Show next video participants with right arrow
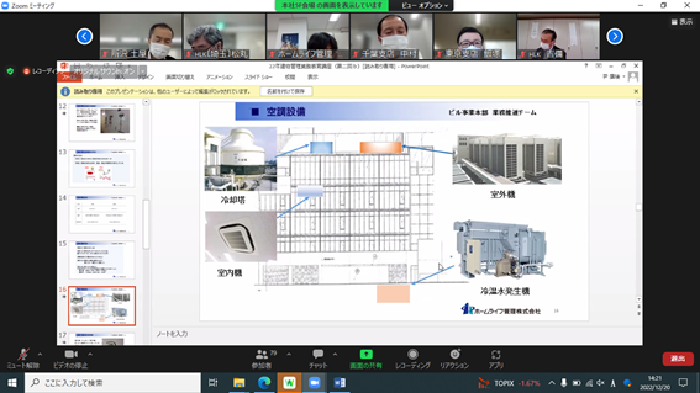Screen dimensions: 700x393 [615, 36]
